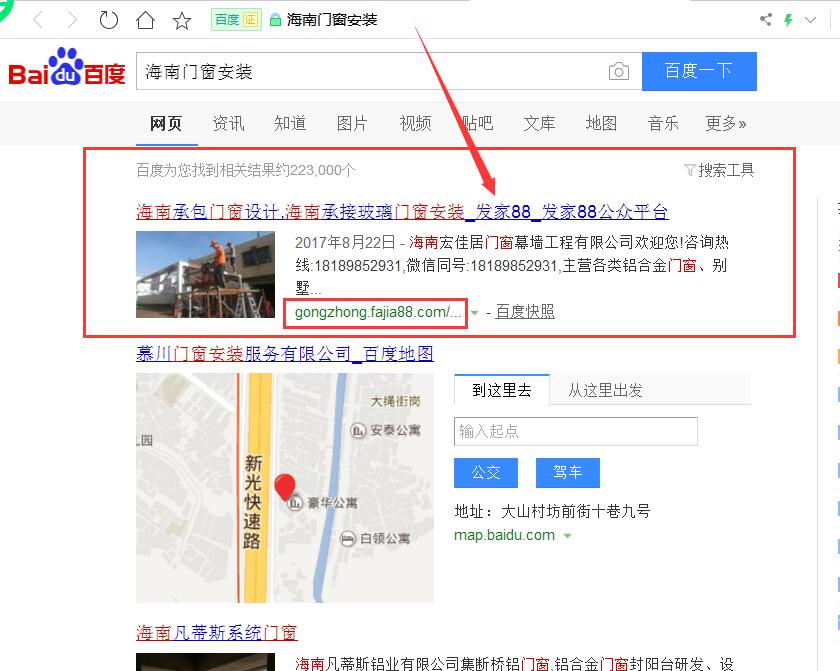Open the 视频 tab
840x671 pixels.
415,124
